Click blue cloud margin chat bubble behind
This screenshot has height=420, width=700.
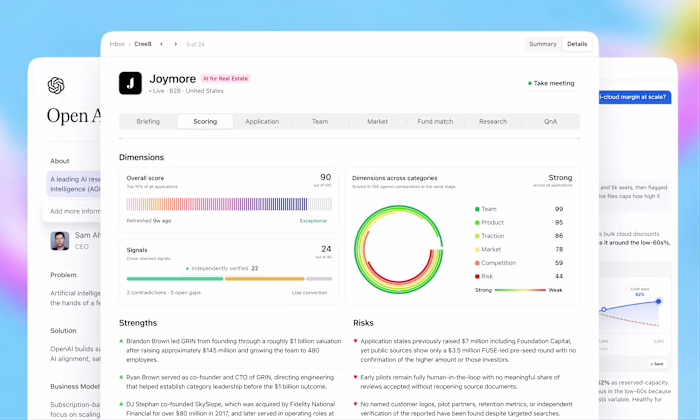click(634, 97)
